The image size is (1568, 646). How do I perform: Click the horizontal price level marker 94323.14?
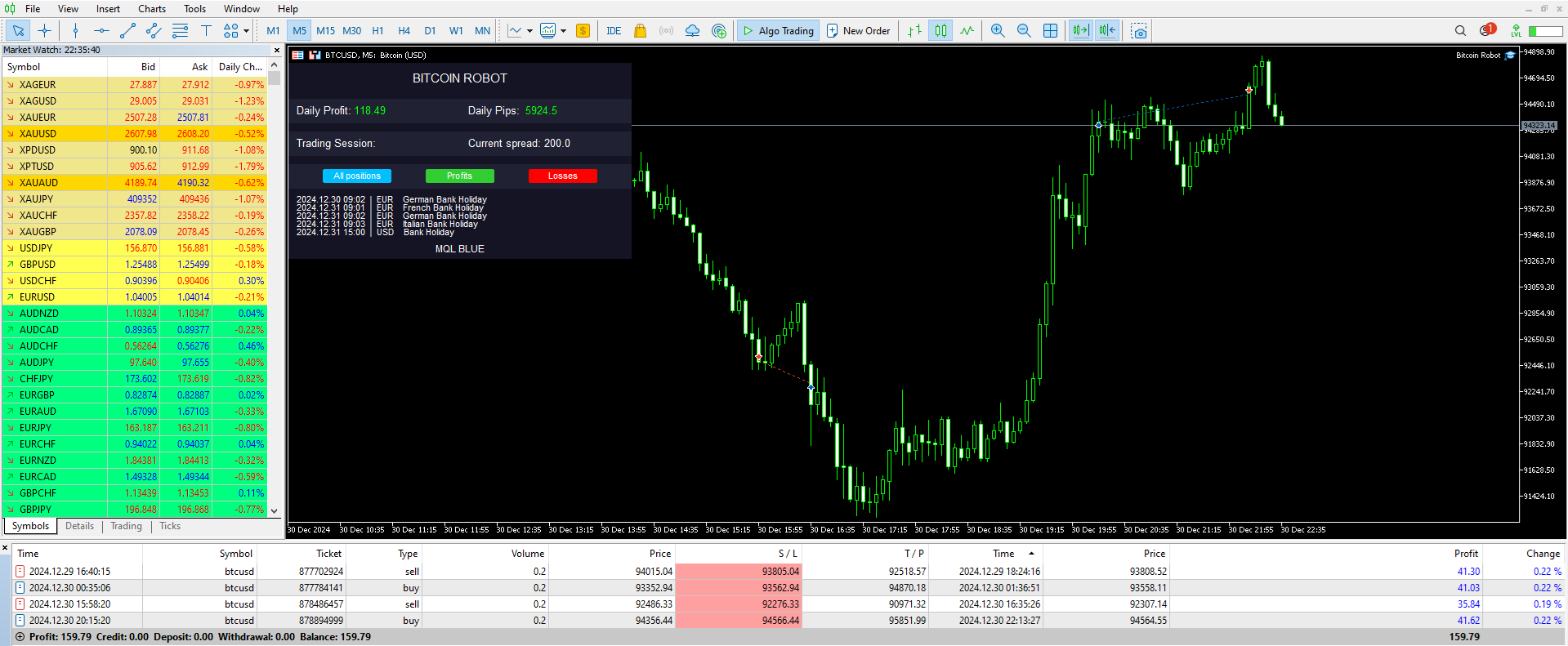click(x=1539, y=126)
